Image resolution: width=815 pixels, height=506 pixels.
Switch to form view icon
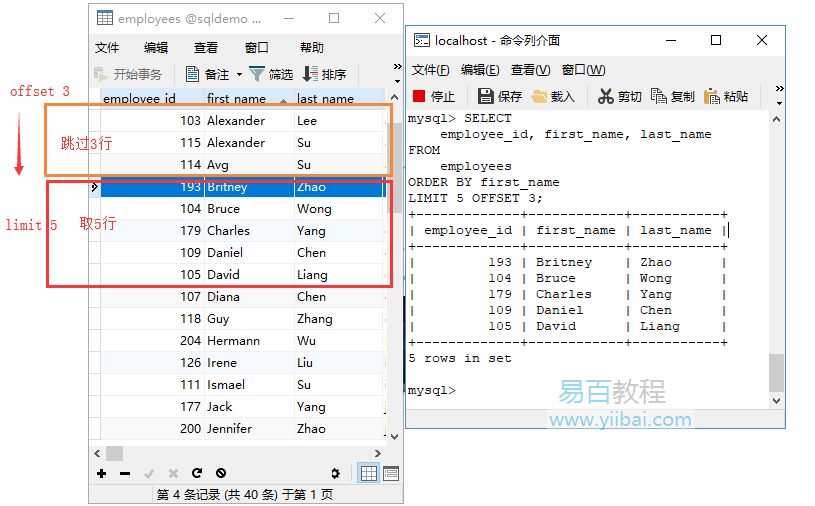[x=391, y=473]
